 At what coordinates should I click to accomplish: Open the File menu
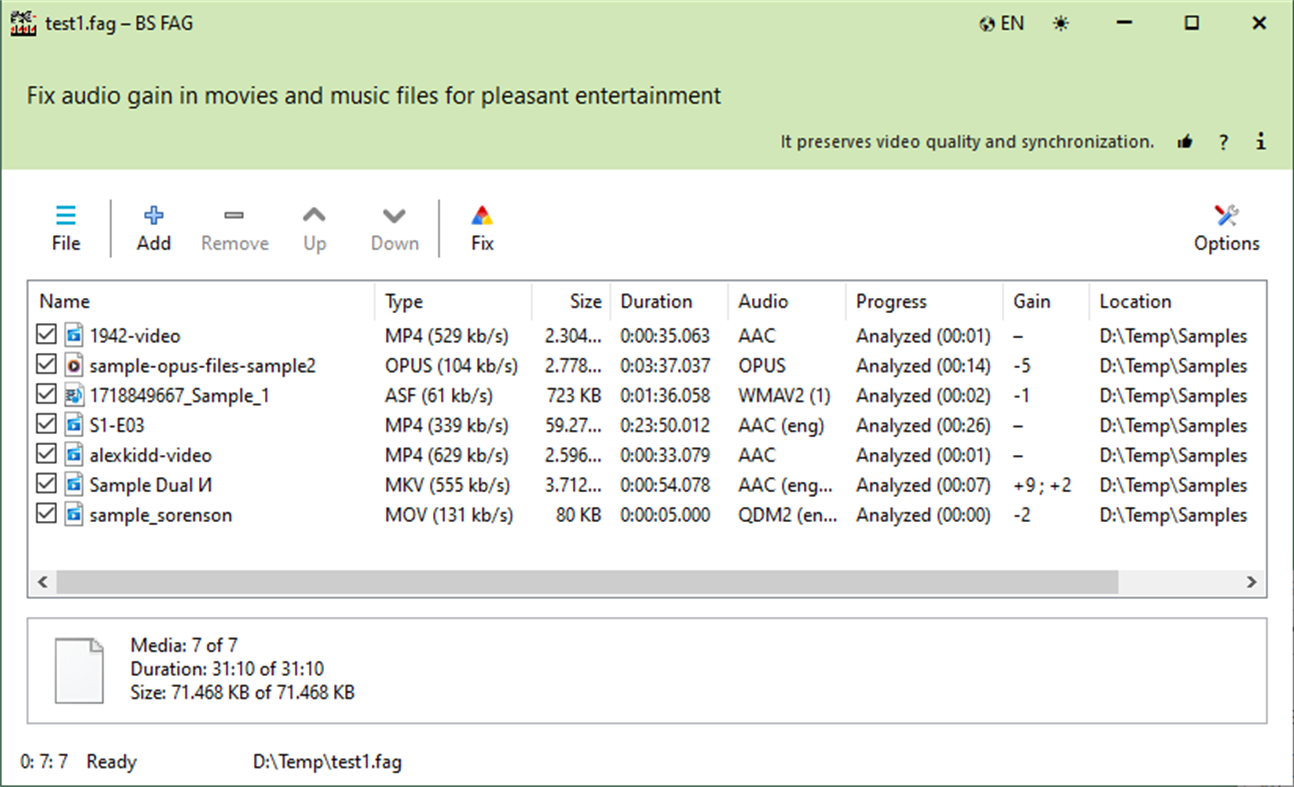pos(65,226)
